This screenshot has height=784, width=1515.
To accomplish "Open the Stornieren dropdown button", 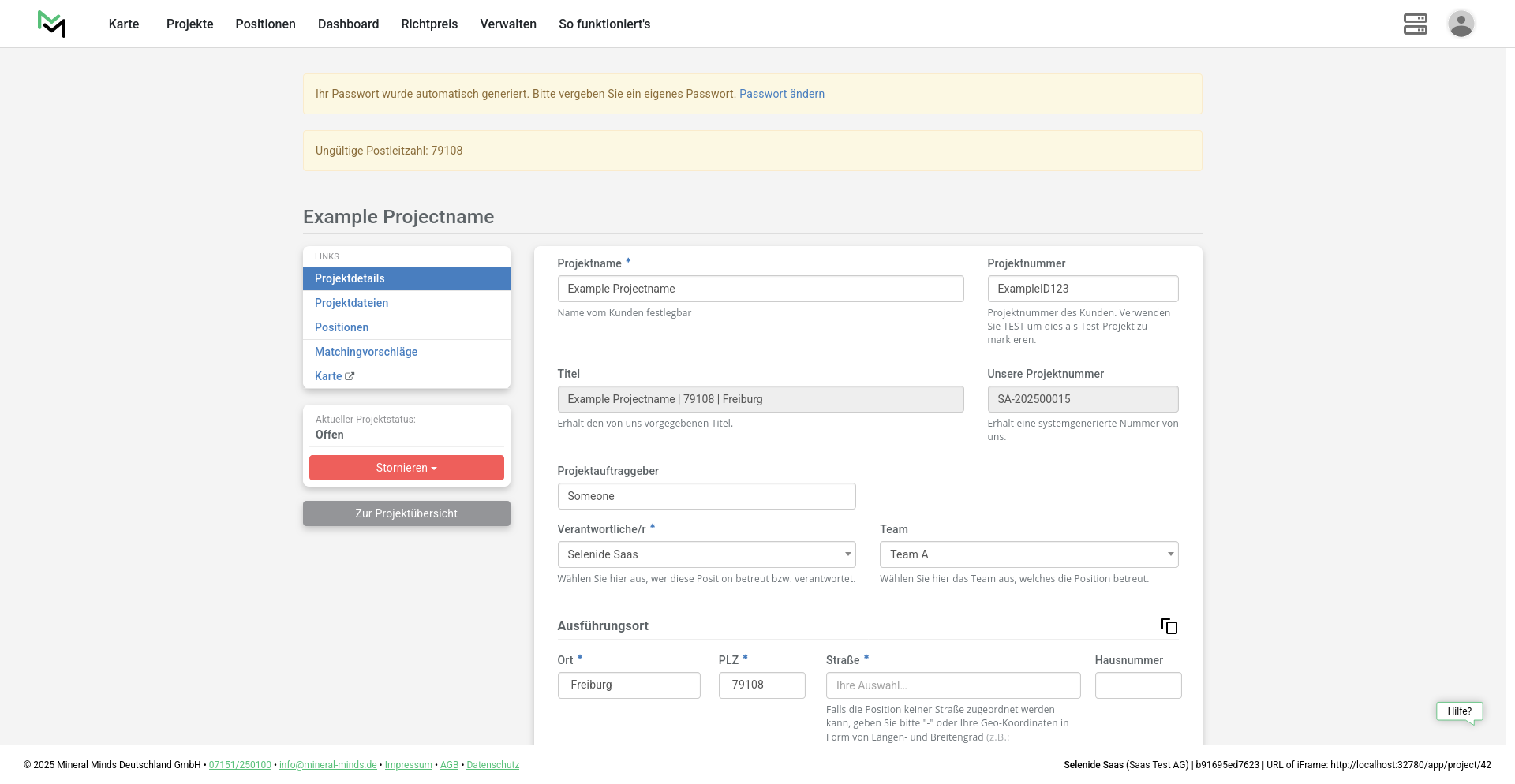I will [406, 468].
